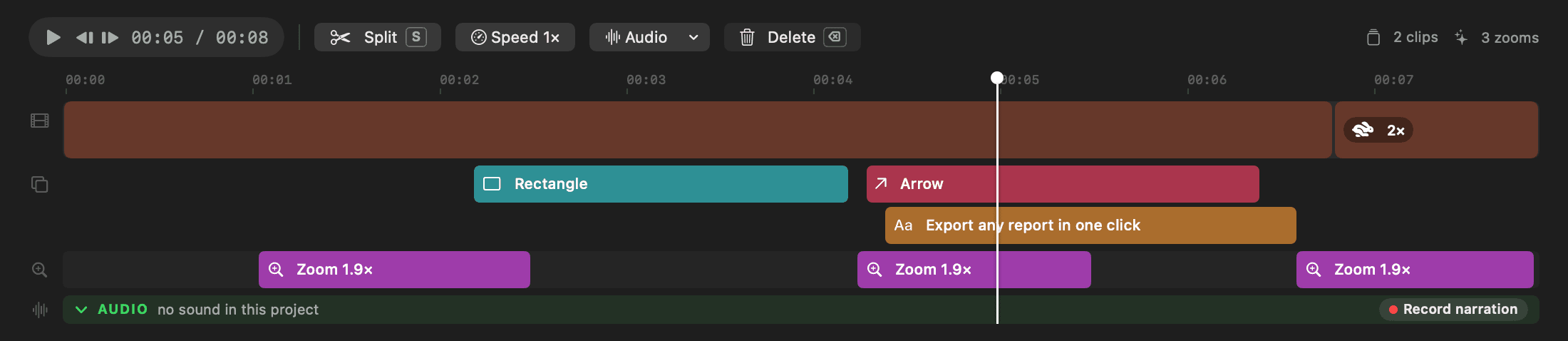Click the scissors icon on Split
Viewport: 1568px width, 341px height.
pyautogui.click(x=340, y=37)
